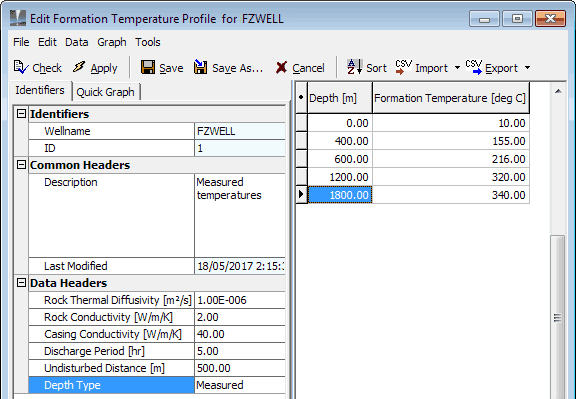Viewport: 576px width, 399px height.
Task: Open the File menu
Action: (x=21, y=42)
